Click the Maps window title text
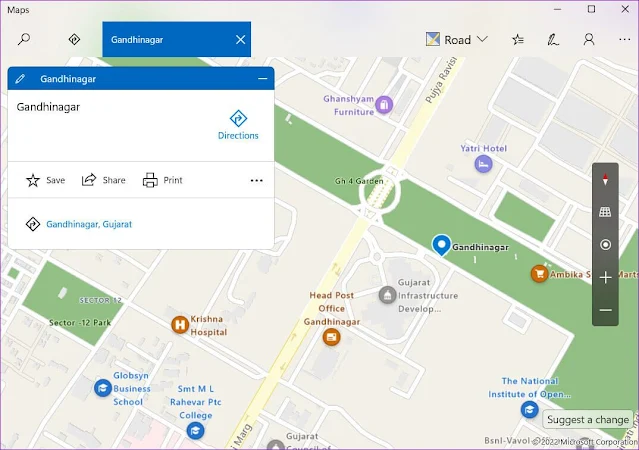Image resolution: width=639 pixels, height=450 pixels. [18, 10]
